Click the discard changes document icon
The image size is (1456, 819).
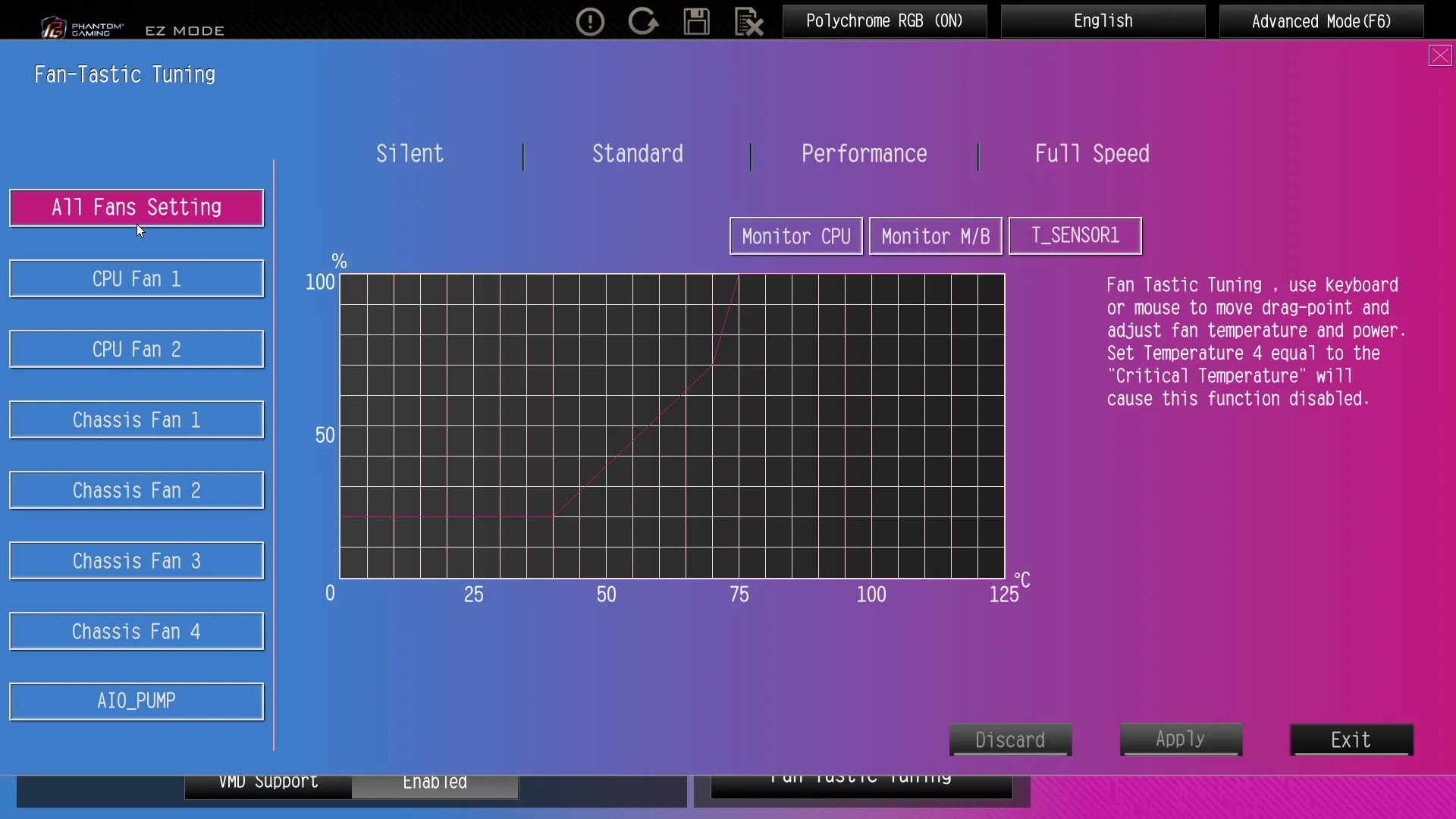point(748,21)
